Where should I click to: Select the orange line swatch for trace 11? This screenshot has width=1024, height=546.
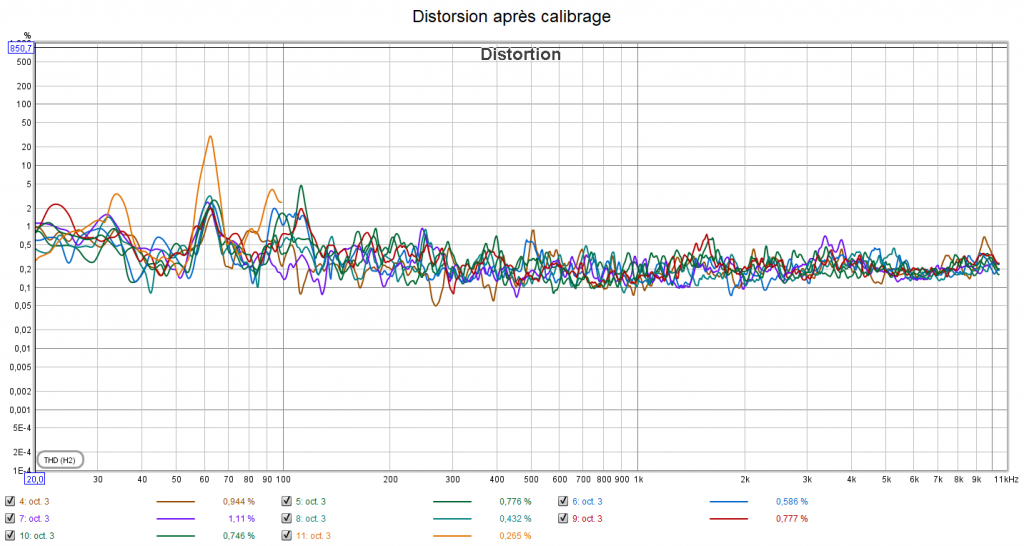pyautogui.click(x=452, y=537)
